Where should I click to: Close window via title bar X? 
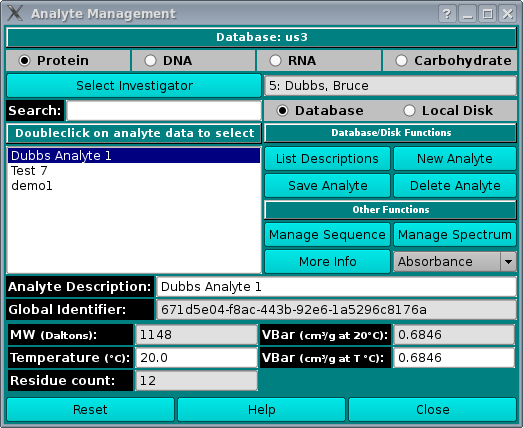(x=508, y=14)
